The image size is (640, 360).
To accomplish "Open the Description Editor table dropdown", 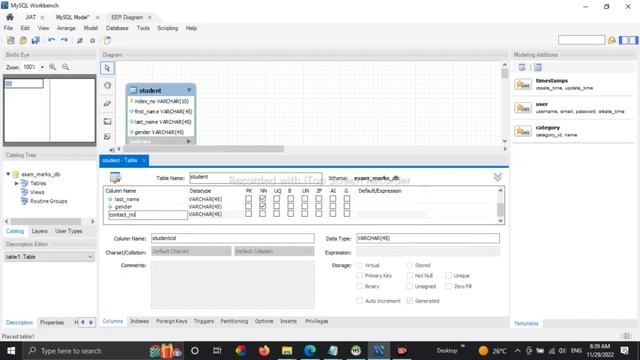I will [x=49, y=257].
